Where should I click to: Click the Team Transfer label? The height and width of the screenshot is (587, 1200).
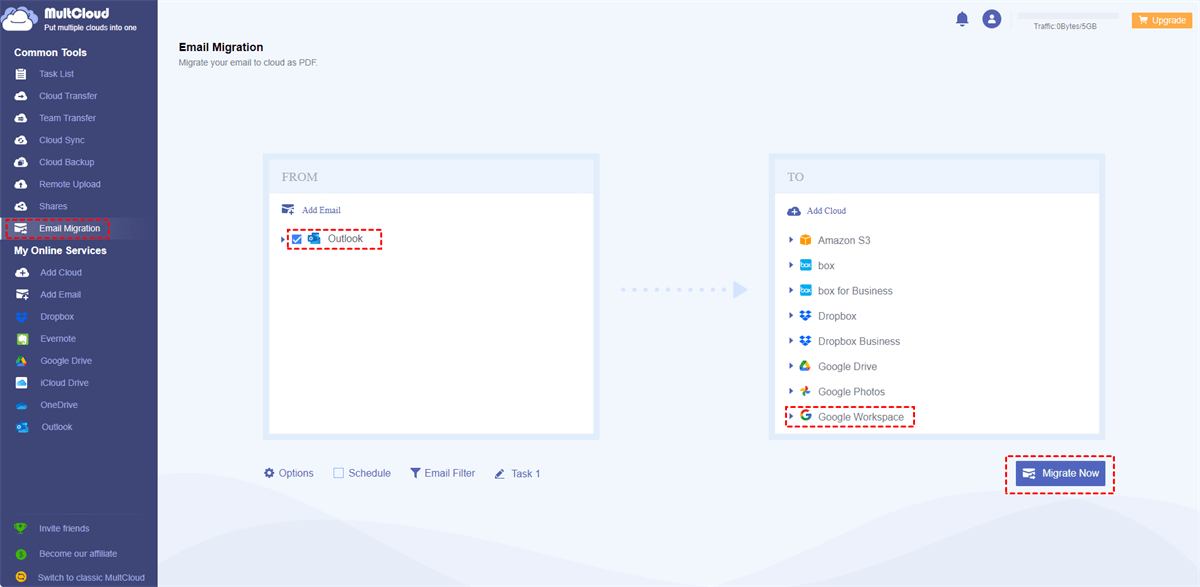point(68,118)
